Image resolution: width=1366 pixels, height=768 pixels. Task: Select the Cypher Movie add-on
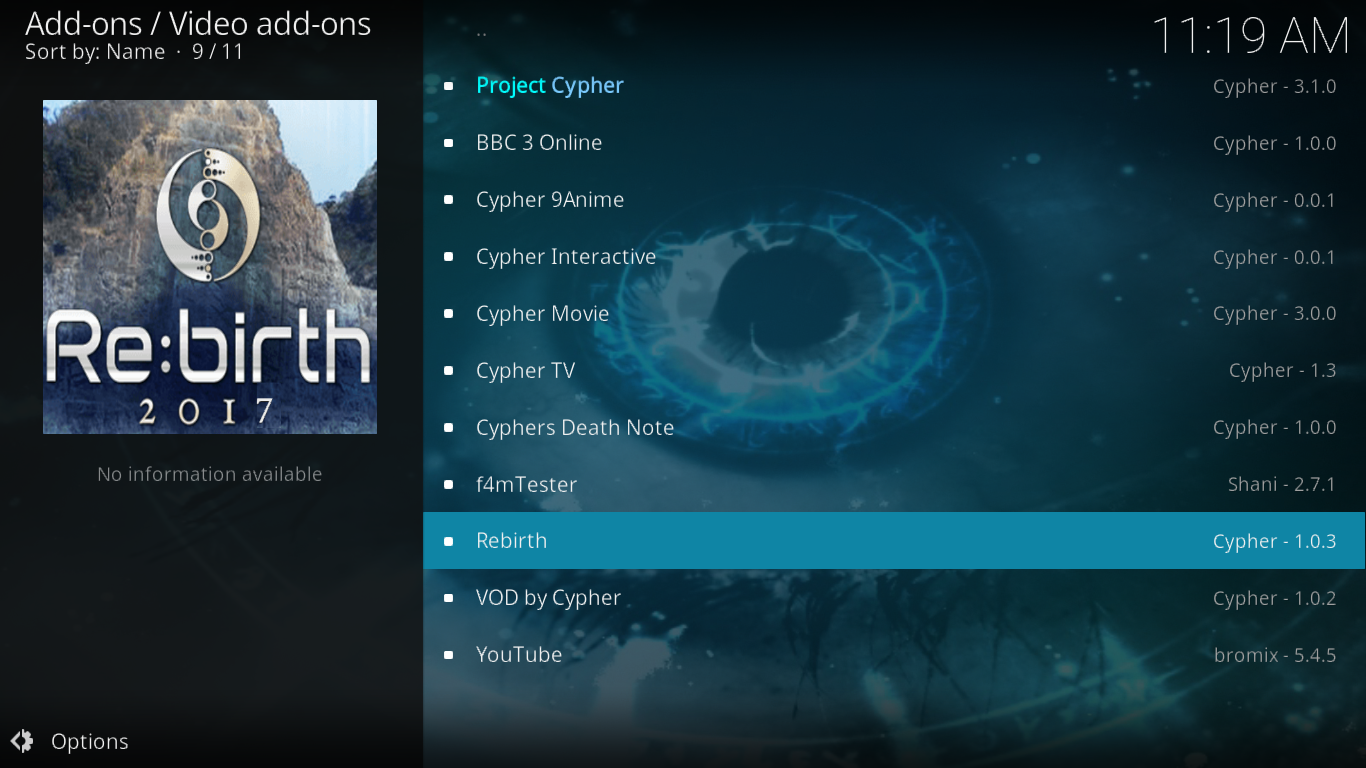pos(894,314)
